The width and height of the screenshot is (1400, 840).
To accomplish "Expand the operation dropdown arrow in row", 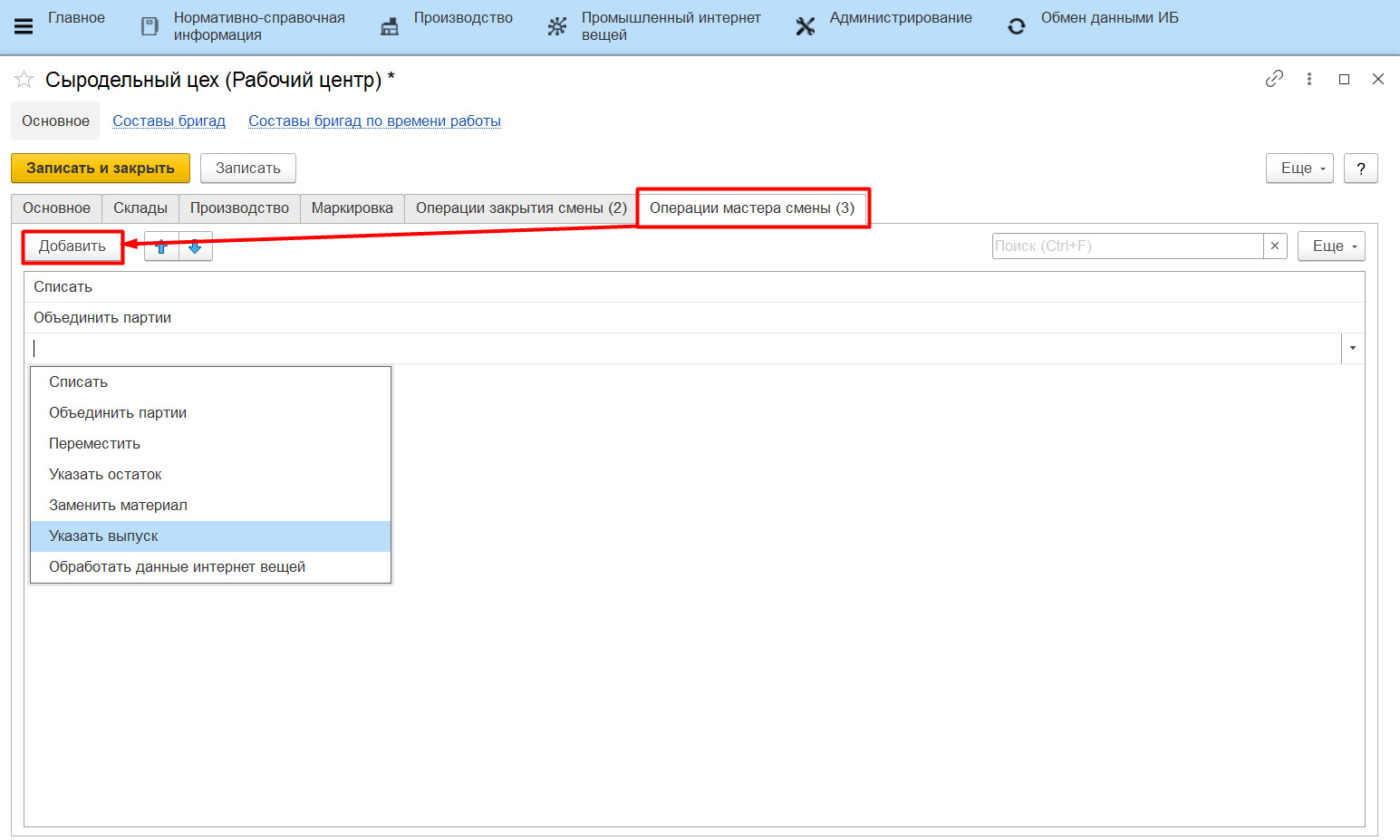I will click(x=1353, y=348).
